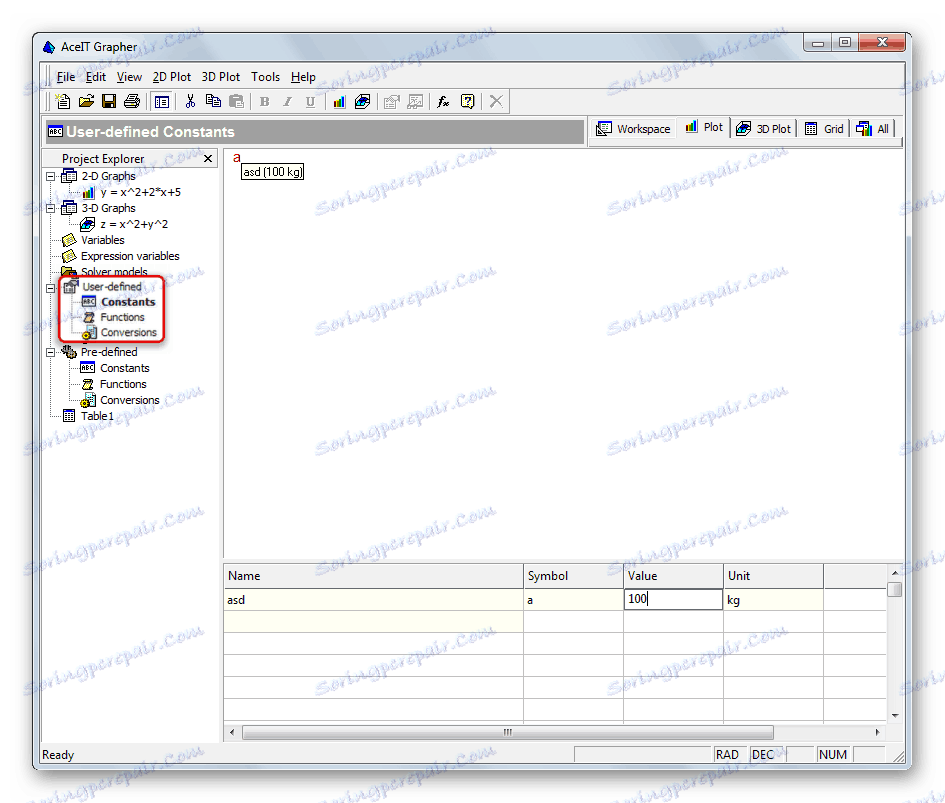Switch to the Grid view tab
The height and width of the screenshot is (803, 945).
pos(824,128)
